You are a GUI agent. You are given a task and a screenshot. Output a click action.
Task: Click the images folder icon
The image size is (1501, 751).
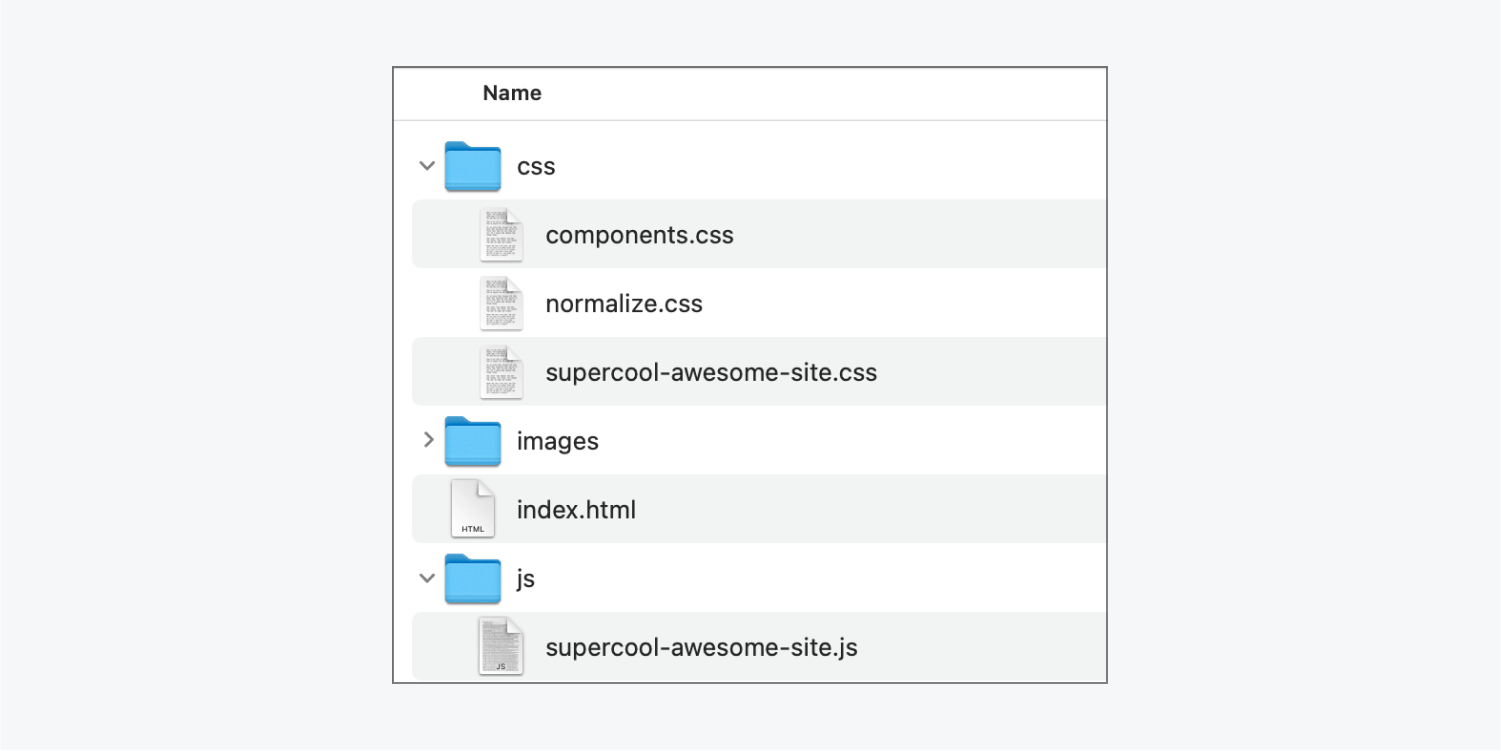click(x=473, y=441)
